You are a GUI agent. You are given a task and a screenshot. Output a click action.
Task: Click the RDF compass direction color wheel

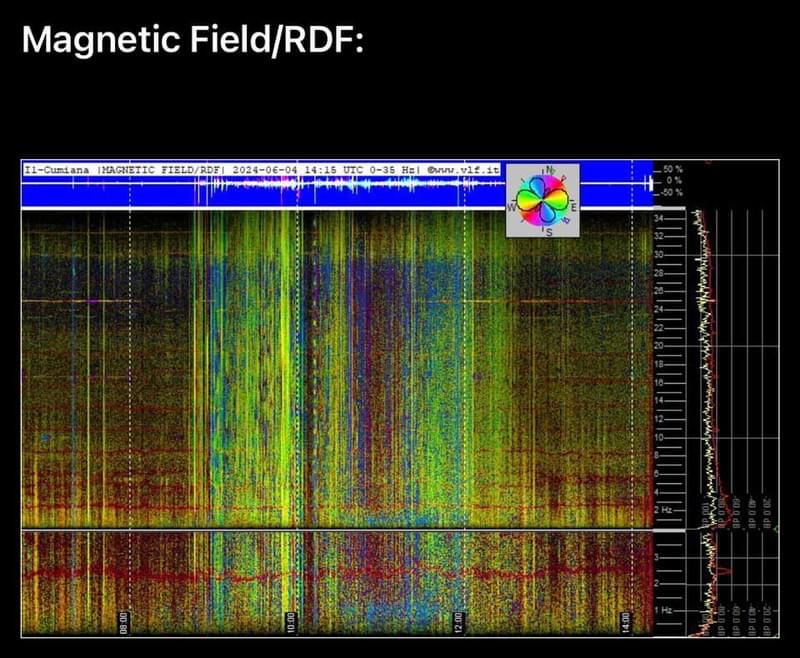(x=542, y=199)
